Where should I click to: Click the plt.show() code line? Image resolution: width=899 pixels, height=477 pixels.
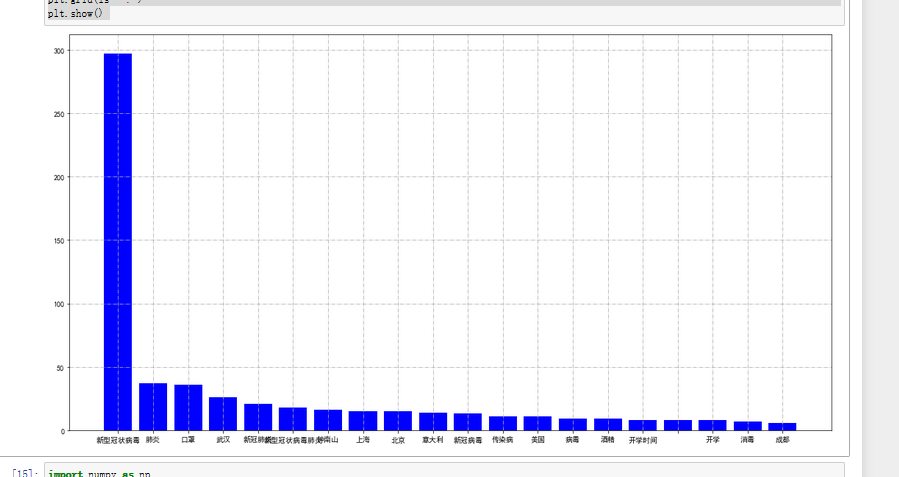point(75,13)
